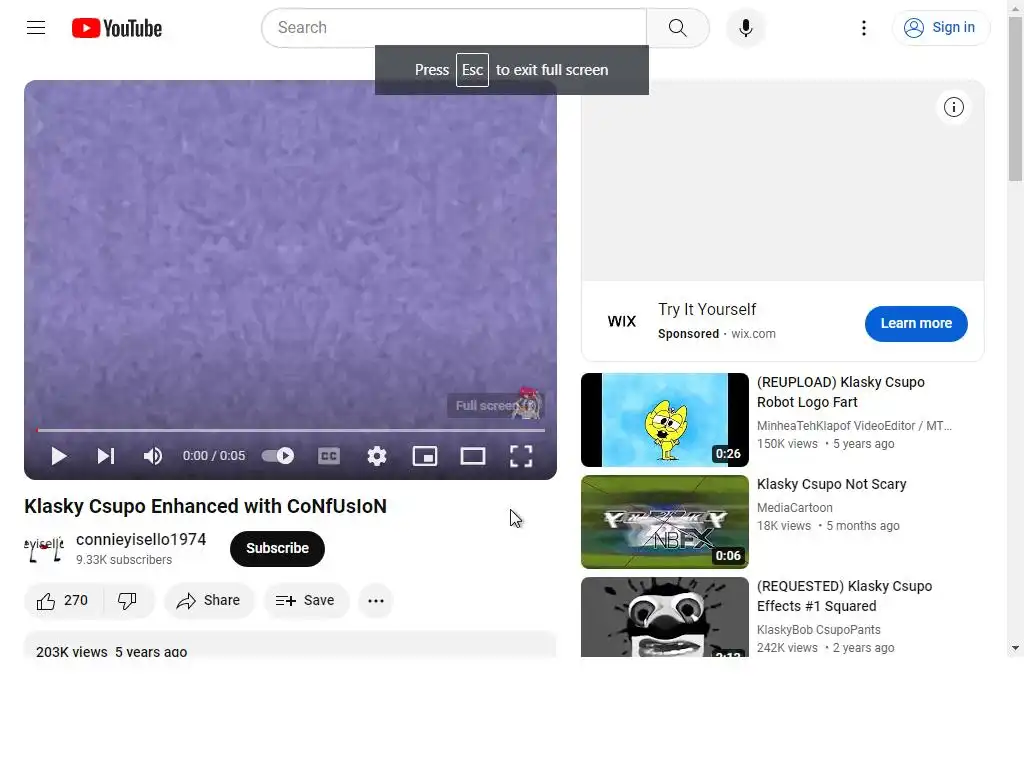
Task: Open '(REQUESTED) Klasky Csupo Effects #1 Squared' title
Action: coord(844,596)
